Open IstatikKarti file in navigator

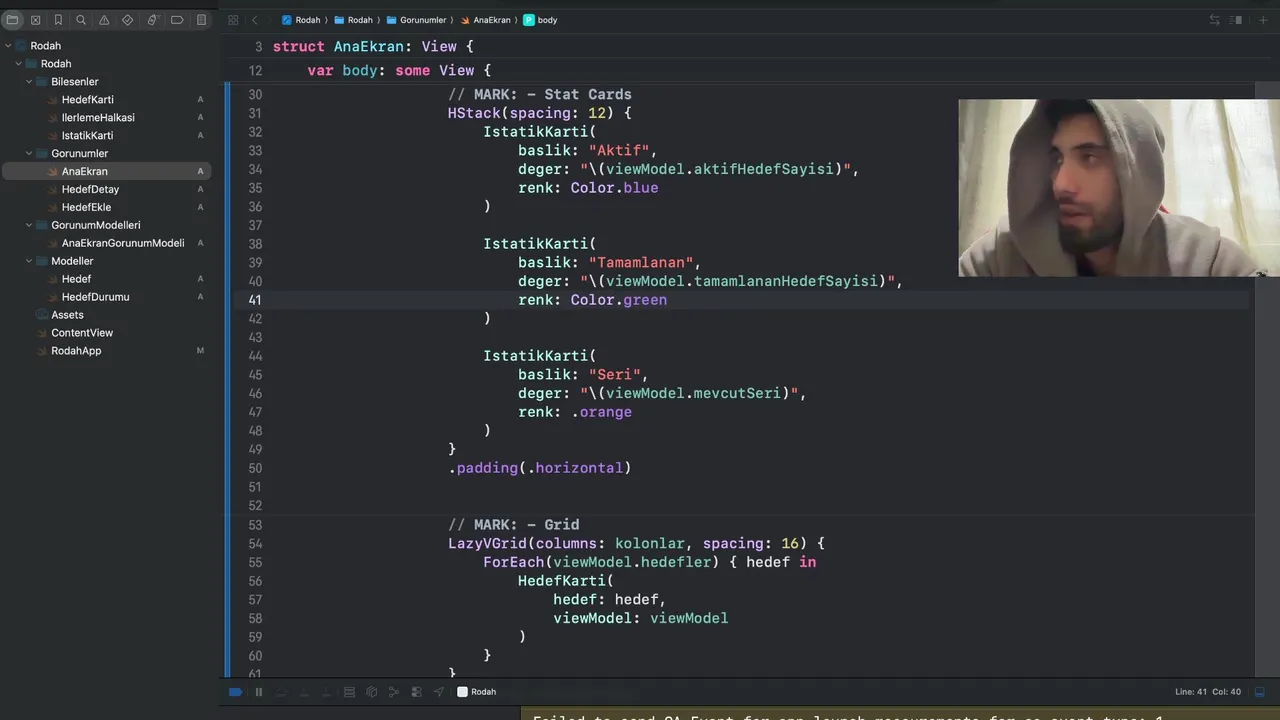87,136
